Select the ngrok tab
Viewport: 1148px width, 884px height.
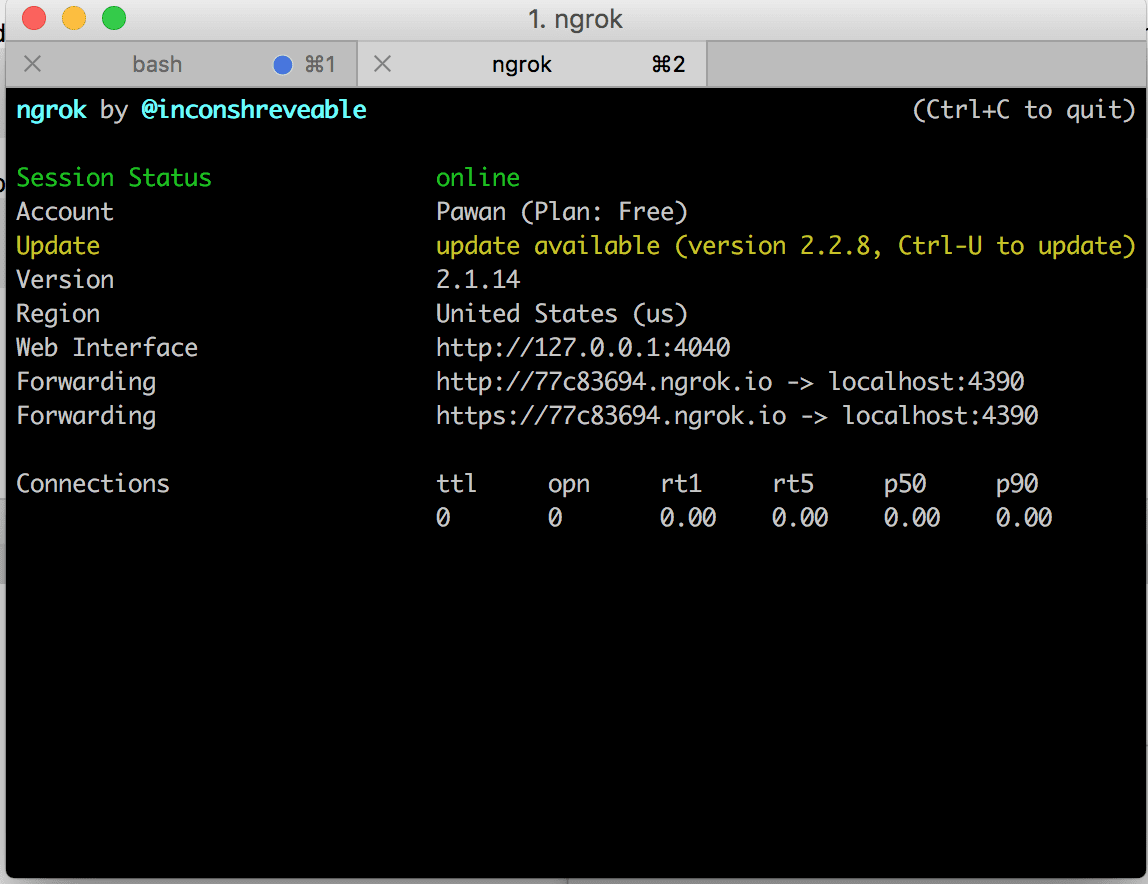(521, 65)
